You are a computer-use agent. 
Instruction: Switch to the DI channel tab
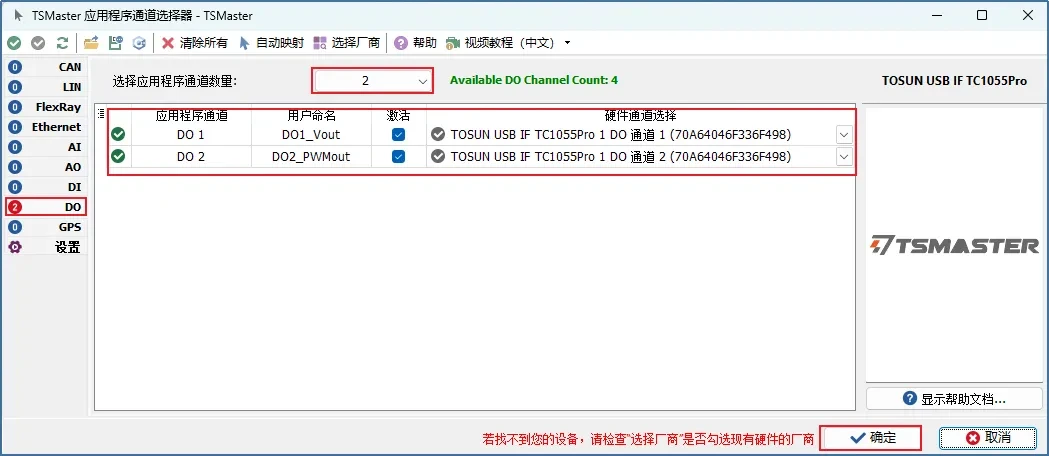coord(45,187)
